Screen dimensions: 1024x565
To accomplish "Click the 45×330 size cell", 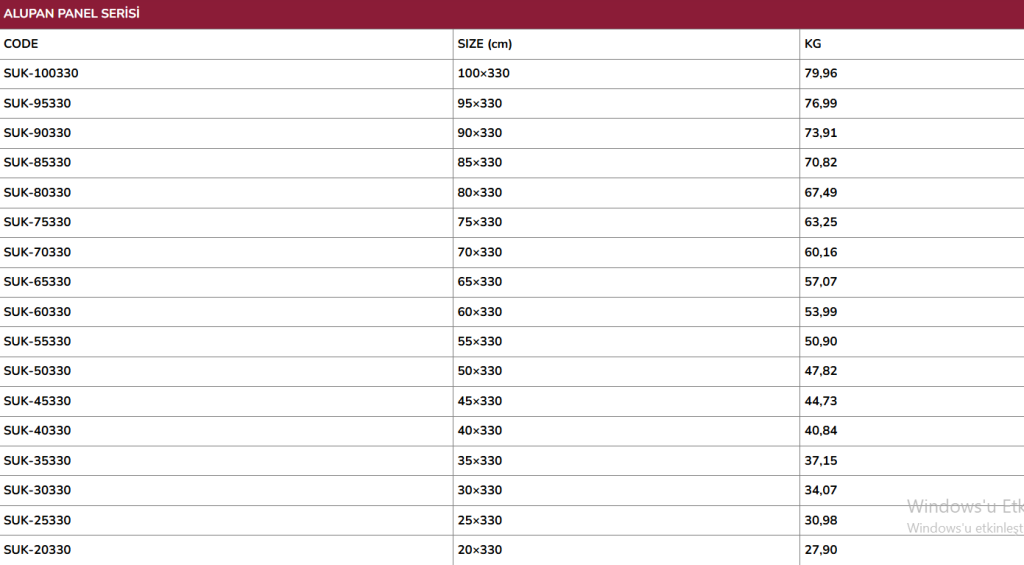I will (480, 401).
